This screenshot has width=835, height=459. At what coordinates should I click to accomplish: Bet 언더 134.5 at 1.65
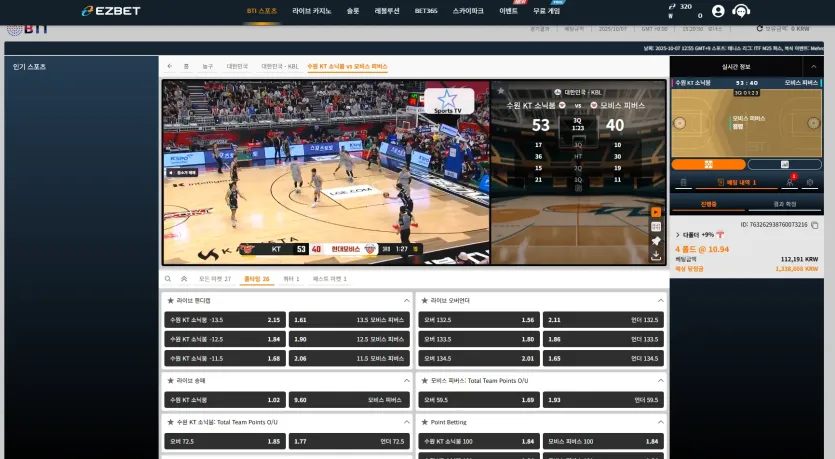603,358
